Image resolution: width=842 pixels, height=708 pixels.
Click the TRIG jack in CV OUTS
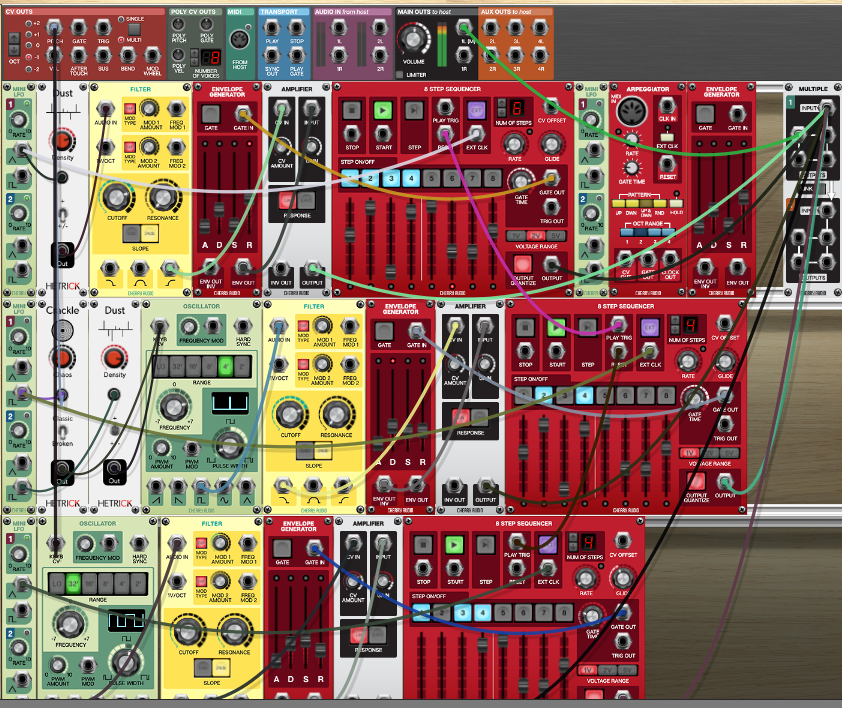[x=103, y=27]
